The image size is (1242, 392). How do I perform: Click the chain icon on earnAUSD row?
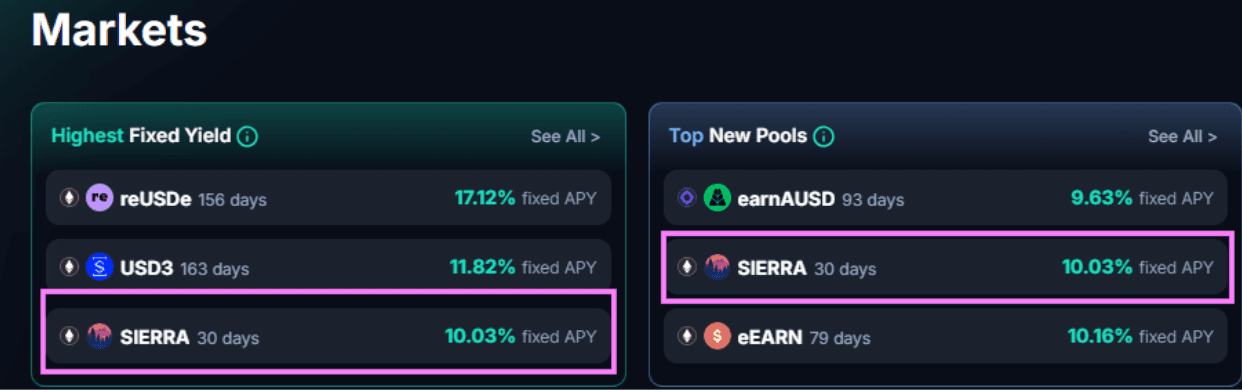pos(687,198)
